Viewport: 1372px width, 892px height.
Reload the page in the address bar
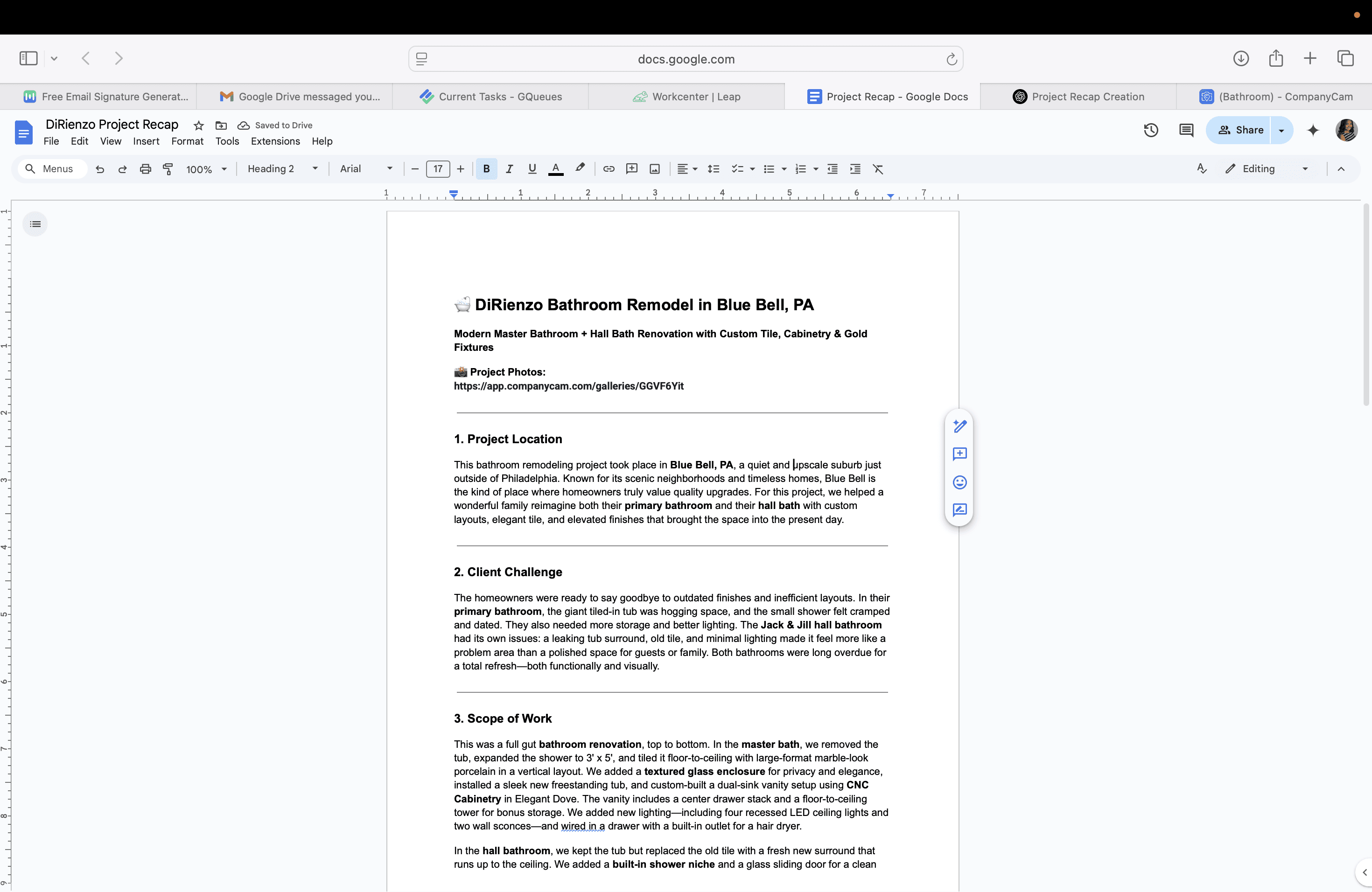click(x=951, y=59)
